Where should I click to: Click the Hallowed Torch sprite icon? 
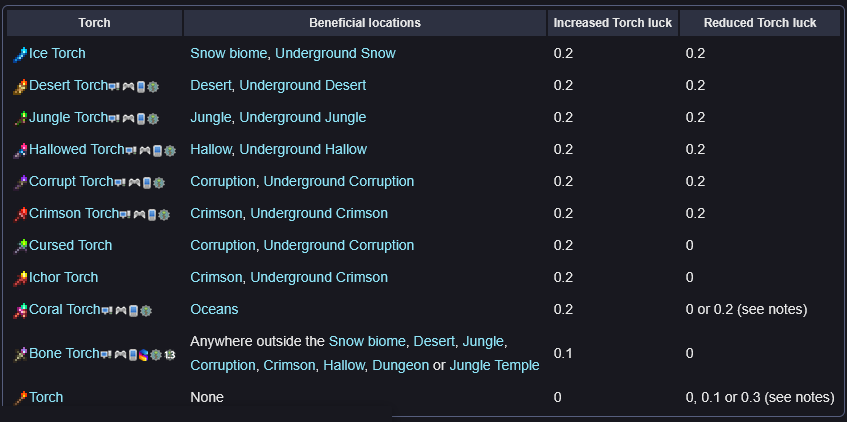click(20, 150)
